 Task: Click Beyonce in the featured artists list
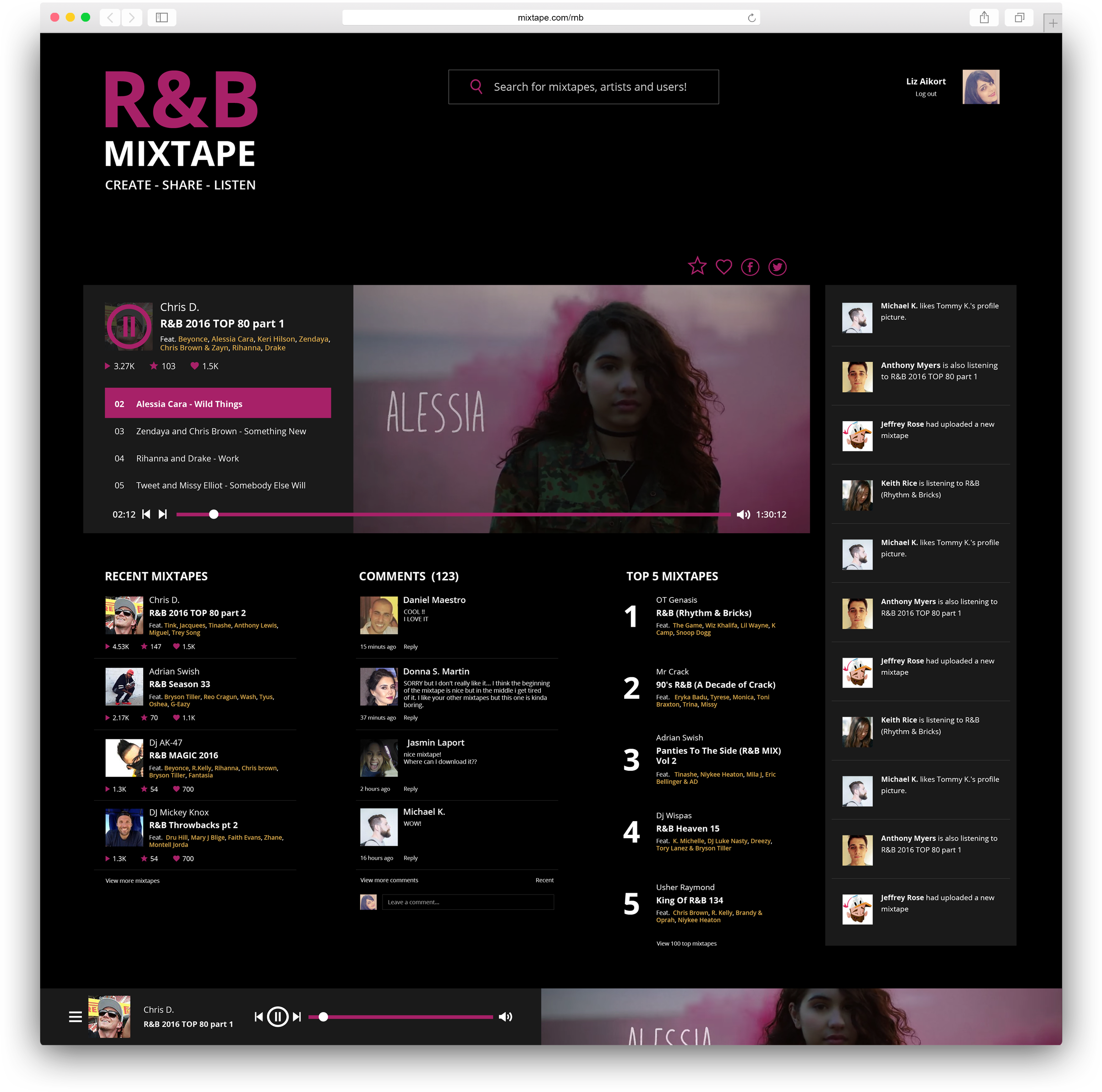pyautogui.click(x=193, y=339)
